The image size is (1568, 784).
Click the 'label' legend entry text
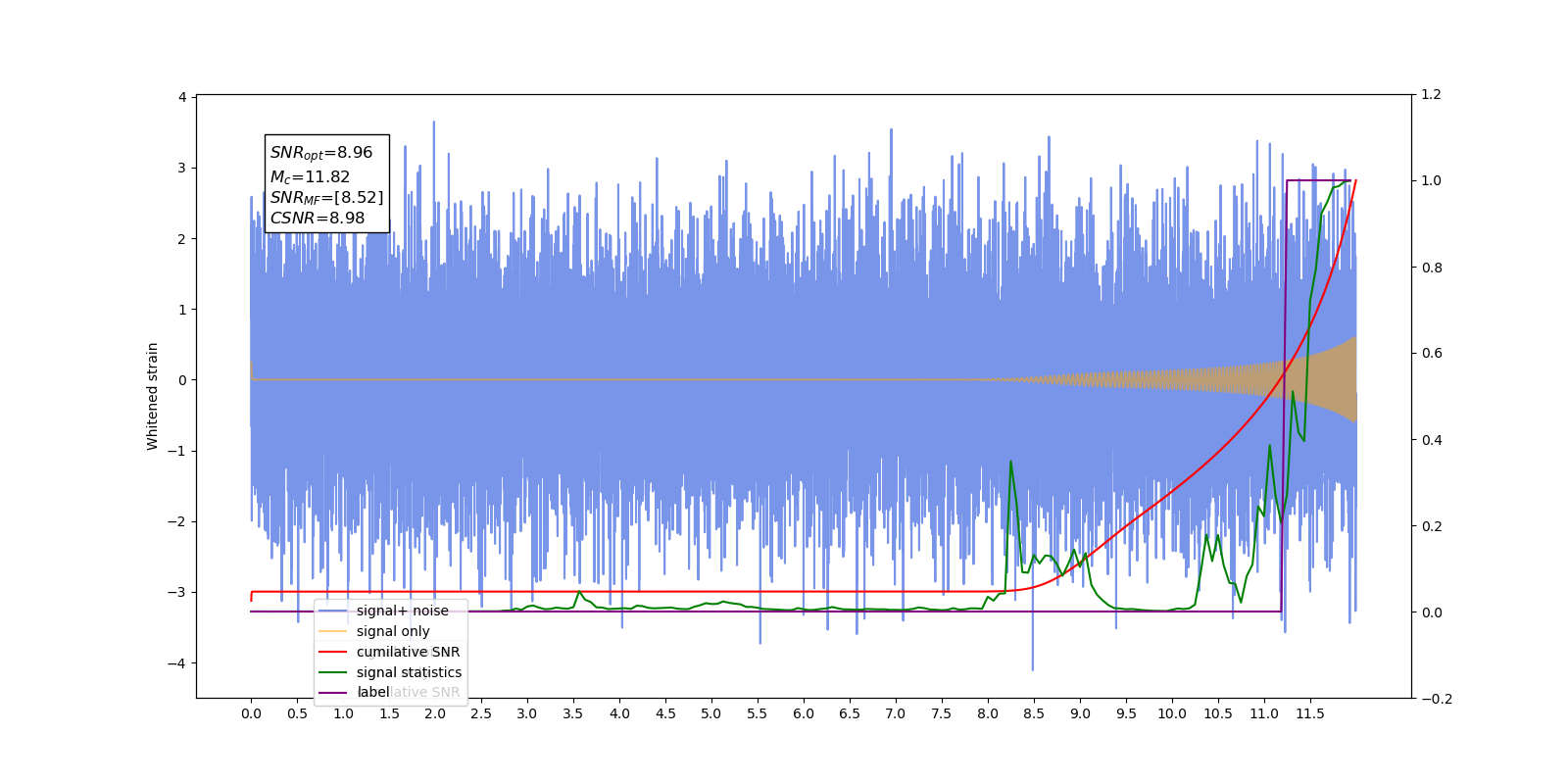coord(373,692)
